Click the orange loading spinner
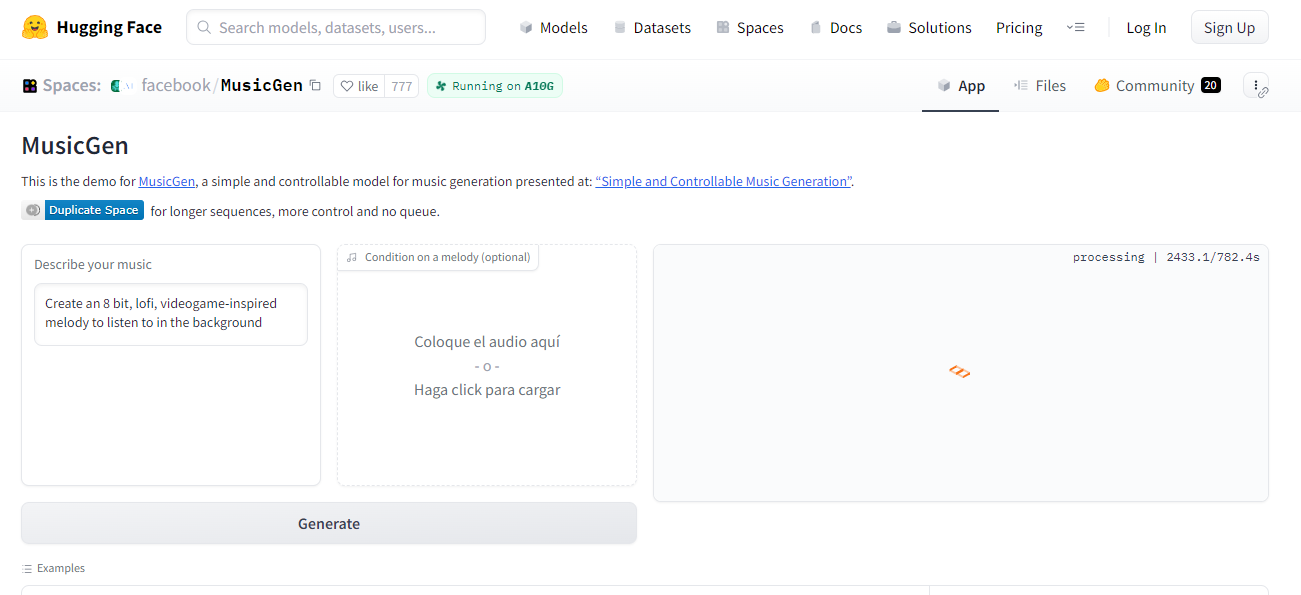The height and width of the screenshot is (595, 1301). pyautogui.click(x=960, y=372)
